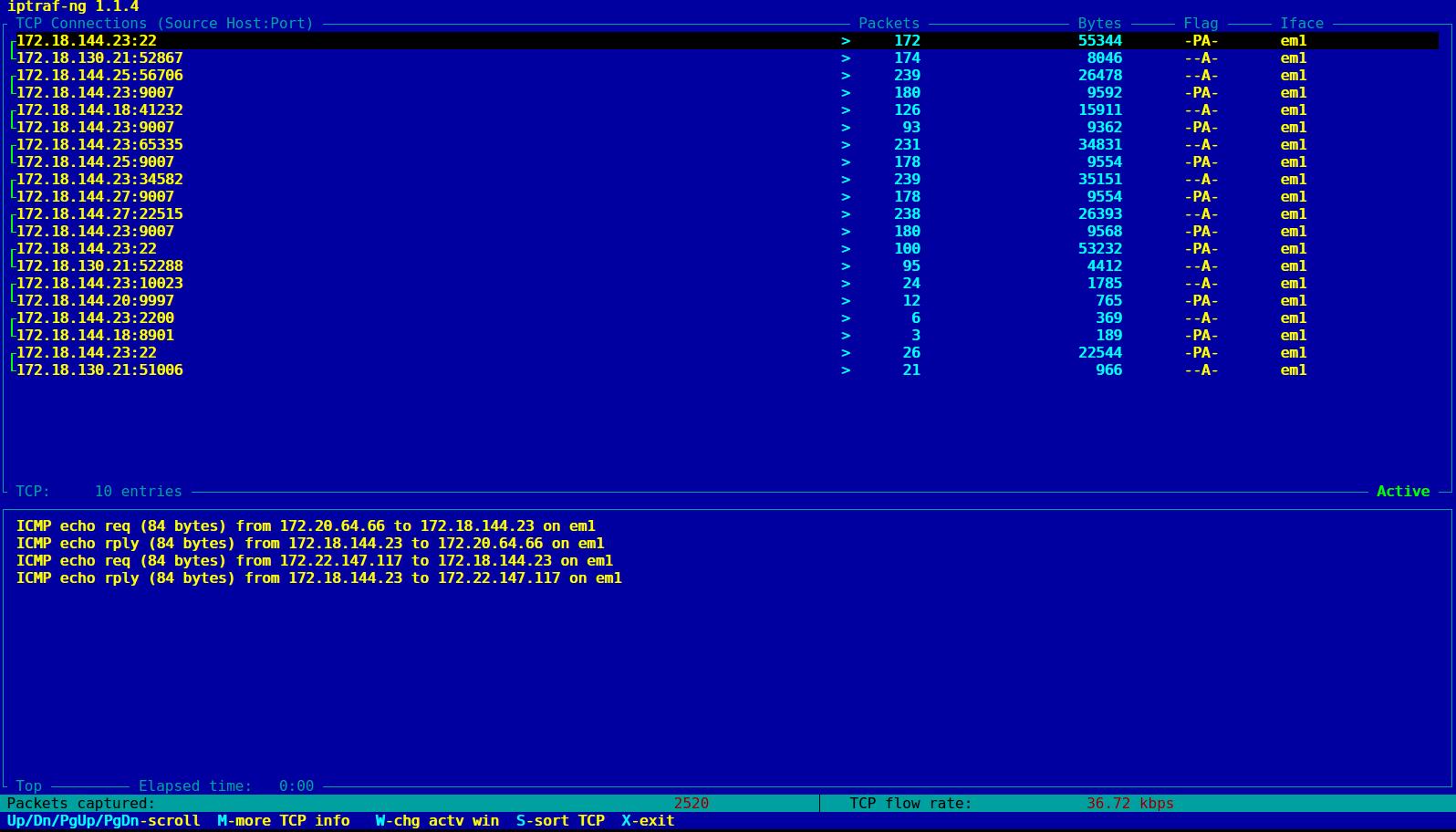This screenshot has height=832, width=1456.
Task: Select connection 172.18.144.23:10023
Action: click(x=727, y=284)
